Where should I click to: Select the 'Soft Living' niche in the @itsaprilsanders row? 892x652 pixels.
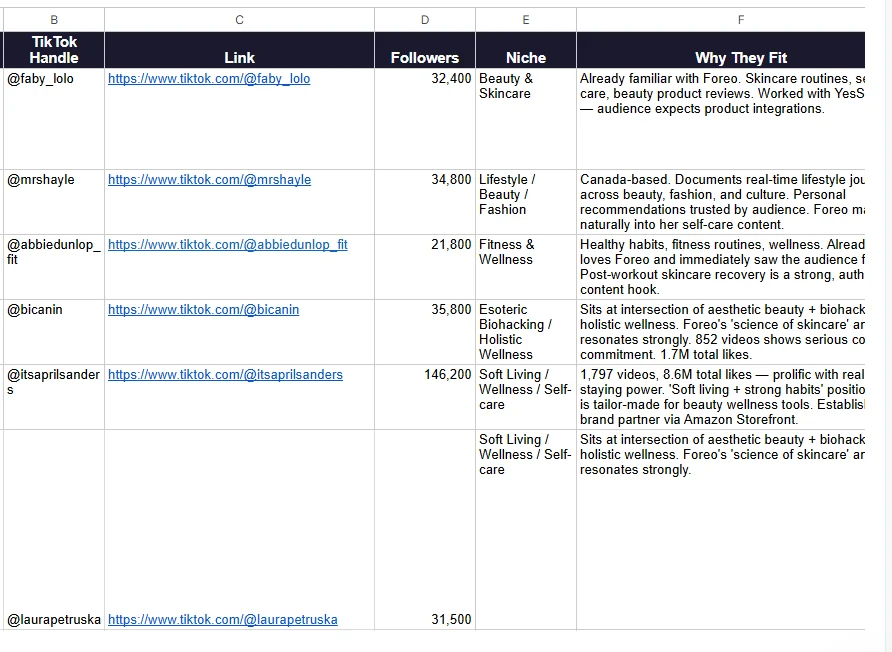(x=526, y=397)
